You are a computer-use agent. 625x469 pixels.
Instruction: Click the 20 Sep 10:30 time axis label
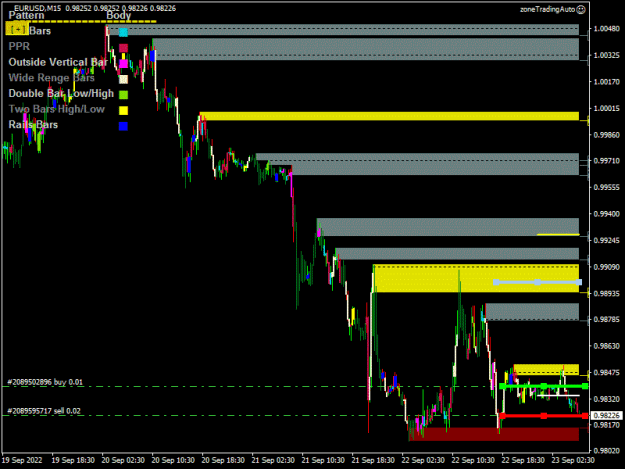click(x=173, y=460)
